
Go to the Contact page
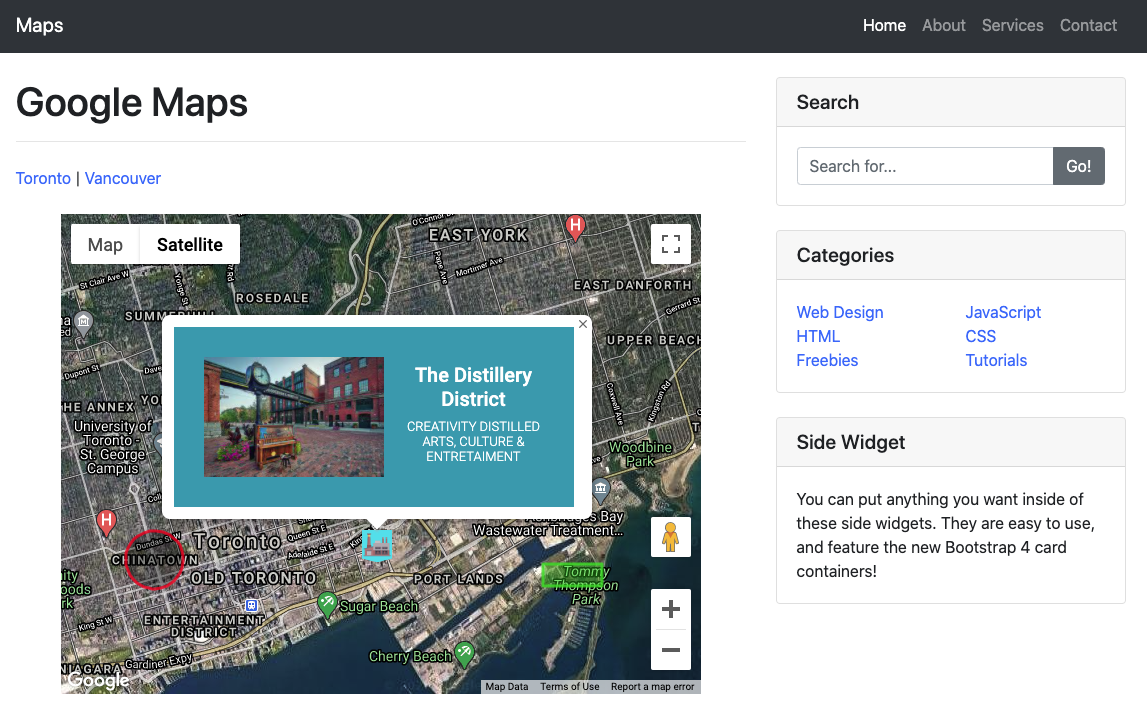coord(1088,26)
